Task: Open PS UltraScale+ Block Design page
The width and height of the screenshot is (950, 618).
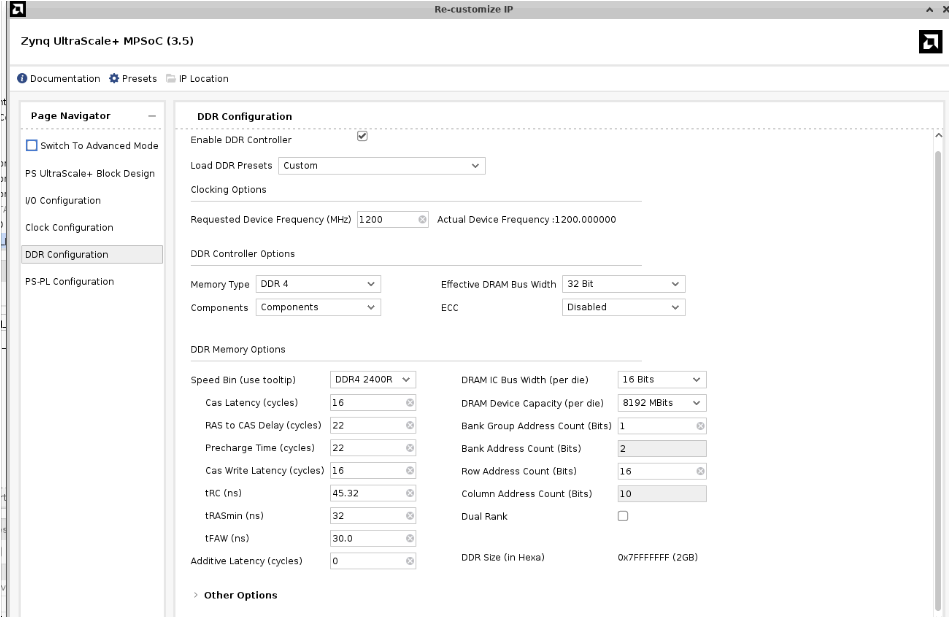Action: 90,174
